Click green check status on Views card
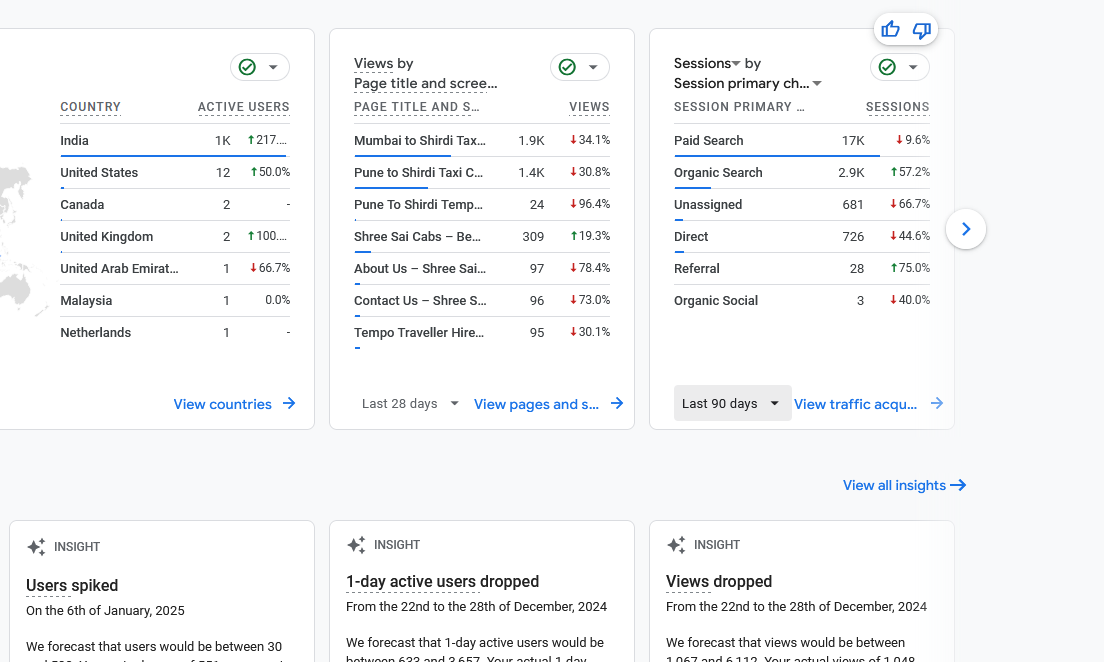The width and height of the screenshot is (1104, 662). [567, 67]
